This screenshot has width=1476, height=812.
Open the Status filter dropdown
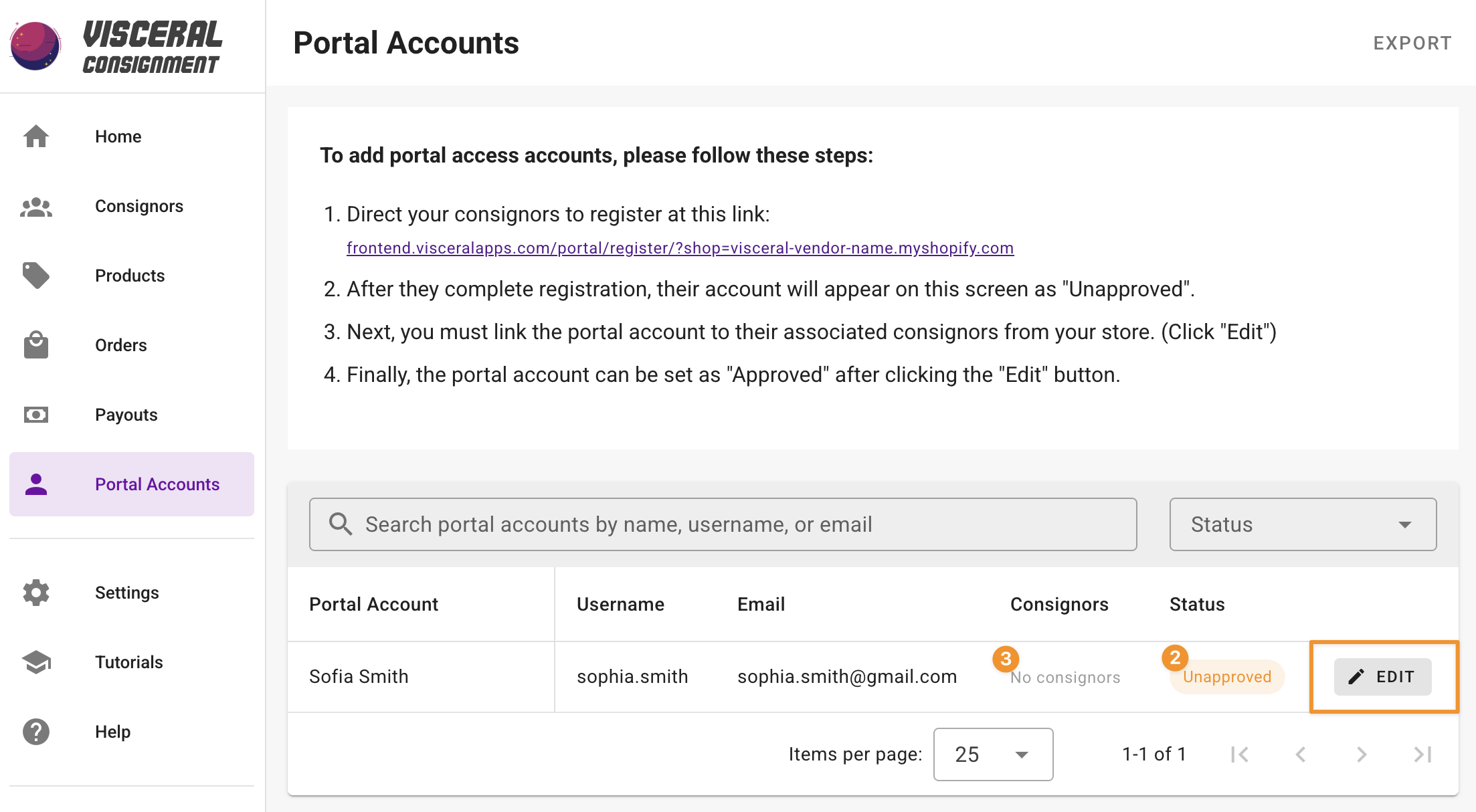(x=1302, y=524)
